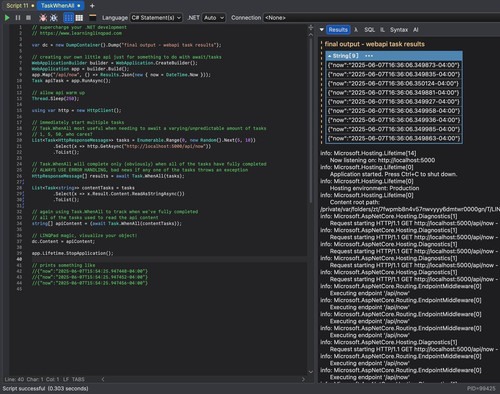Collapse the String[9] result table
This screenshot has height=394, width=500.
click(x=329, y=56)
